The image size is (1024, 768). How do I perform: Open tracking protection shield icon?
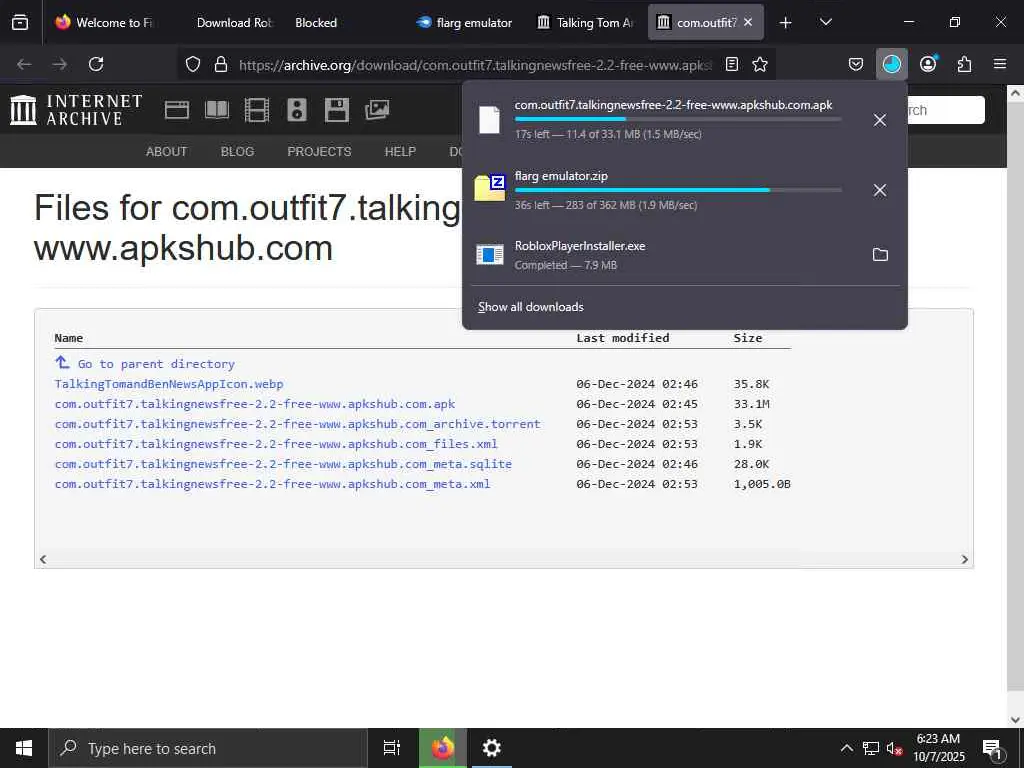coord(193,64)
